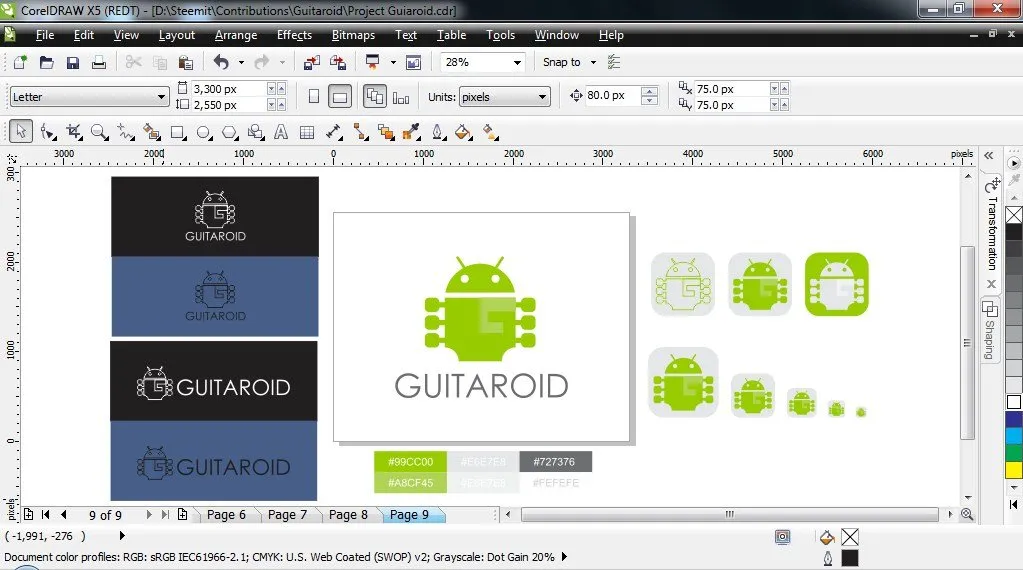Choose the Crop tool
The height and width of the screenshot is (570, 1023).
(x=74, y=132)
